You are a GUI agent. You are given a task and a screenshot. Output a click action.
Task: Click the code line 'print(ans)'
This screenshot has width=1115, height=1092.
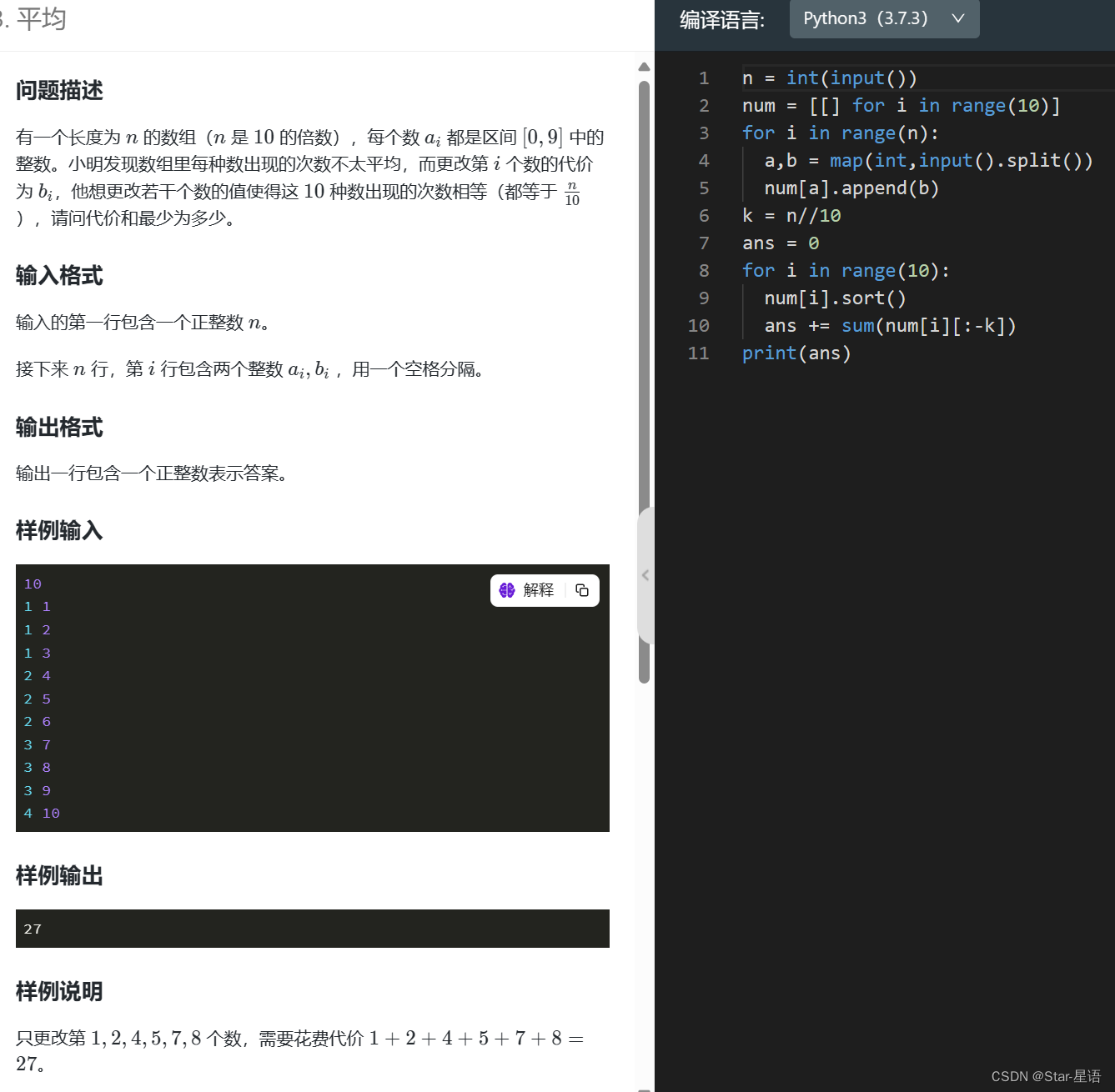click(x=796, y=353)
